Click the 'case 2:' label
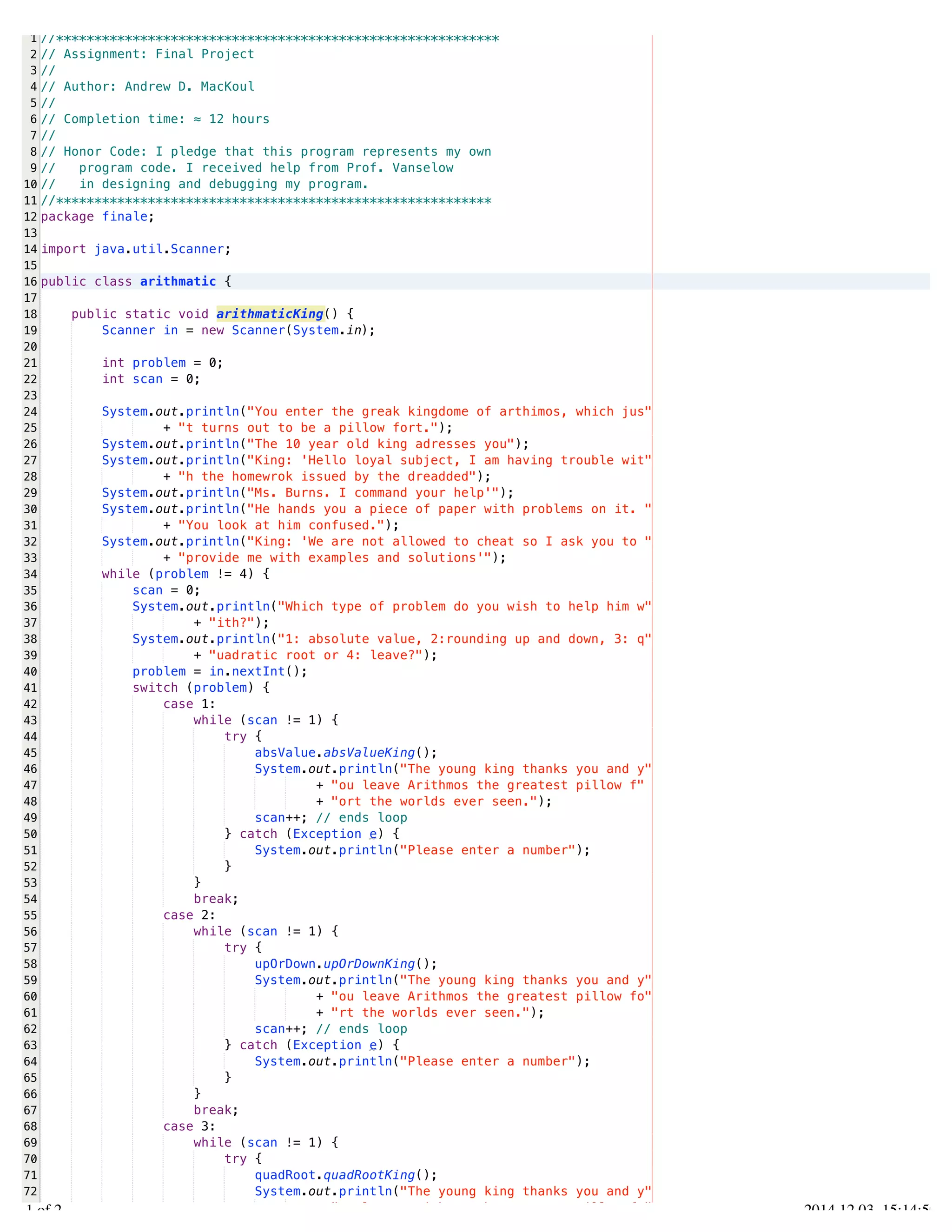 click(x=190, y=915)
